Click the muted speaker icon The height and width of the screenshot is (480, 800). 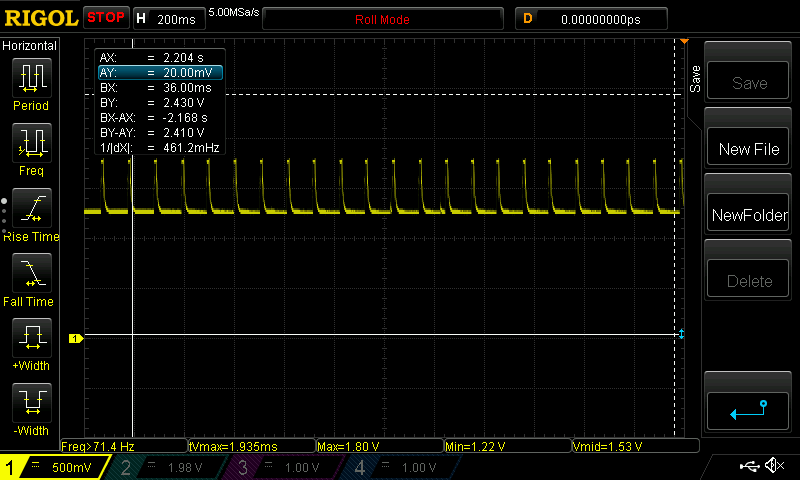774,465
